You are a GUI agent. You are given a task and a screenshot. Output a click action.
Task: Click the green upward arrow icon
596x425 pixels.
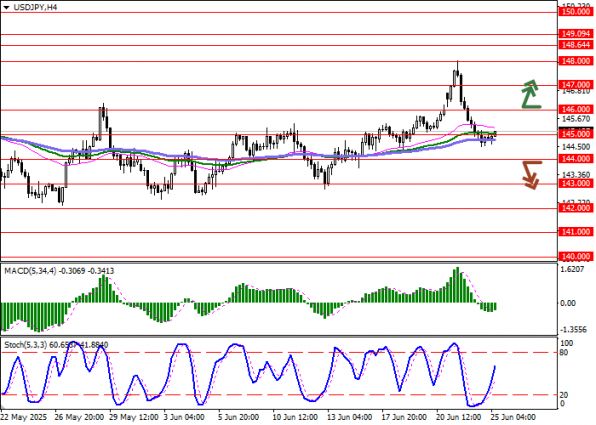(x=531, y=94)
